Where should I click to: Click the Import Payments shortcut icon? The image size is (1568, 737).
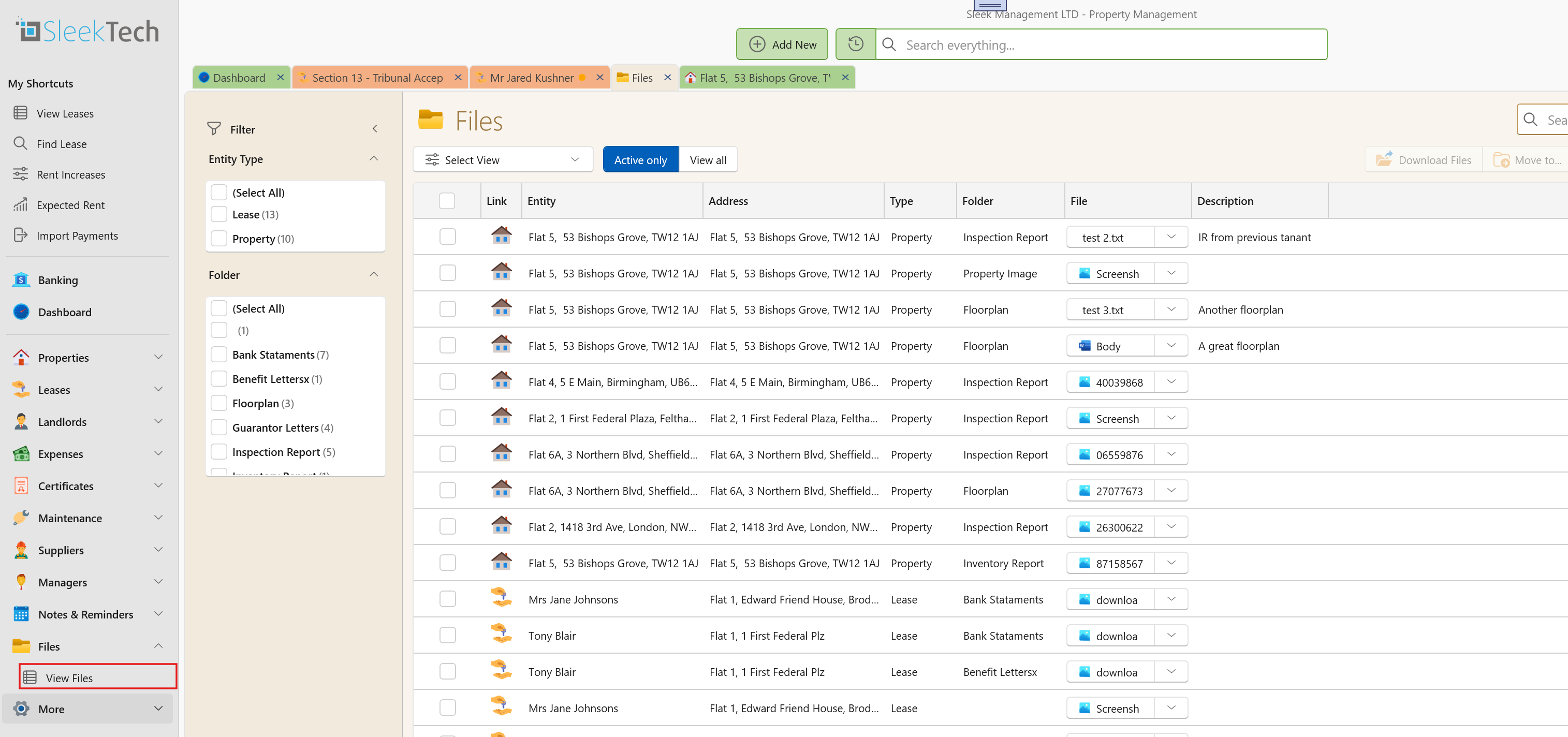(20, 235)
